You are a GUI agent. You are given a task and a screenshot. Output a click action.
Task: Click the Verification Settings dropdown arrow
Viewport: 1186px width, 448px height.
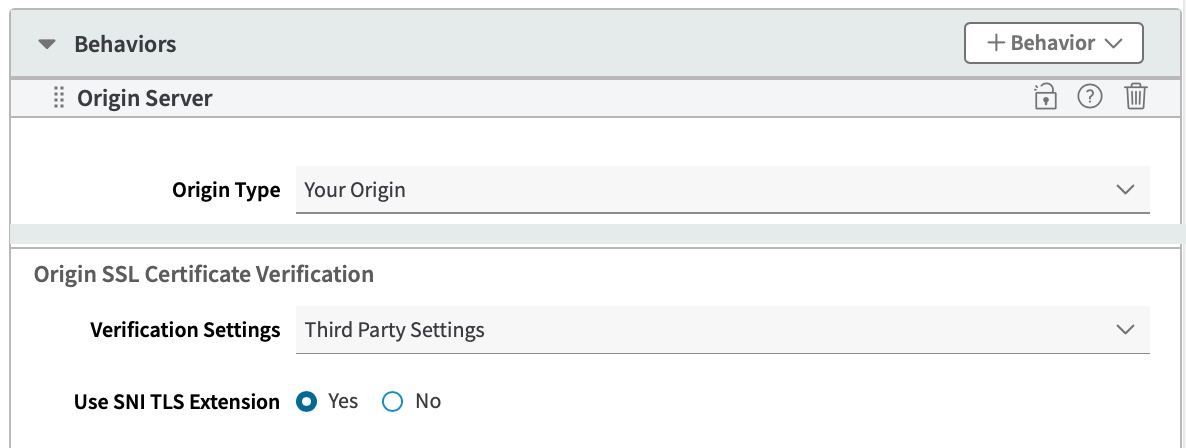tap(1126, 330)
